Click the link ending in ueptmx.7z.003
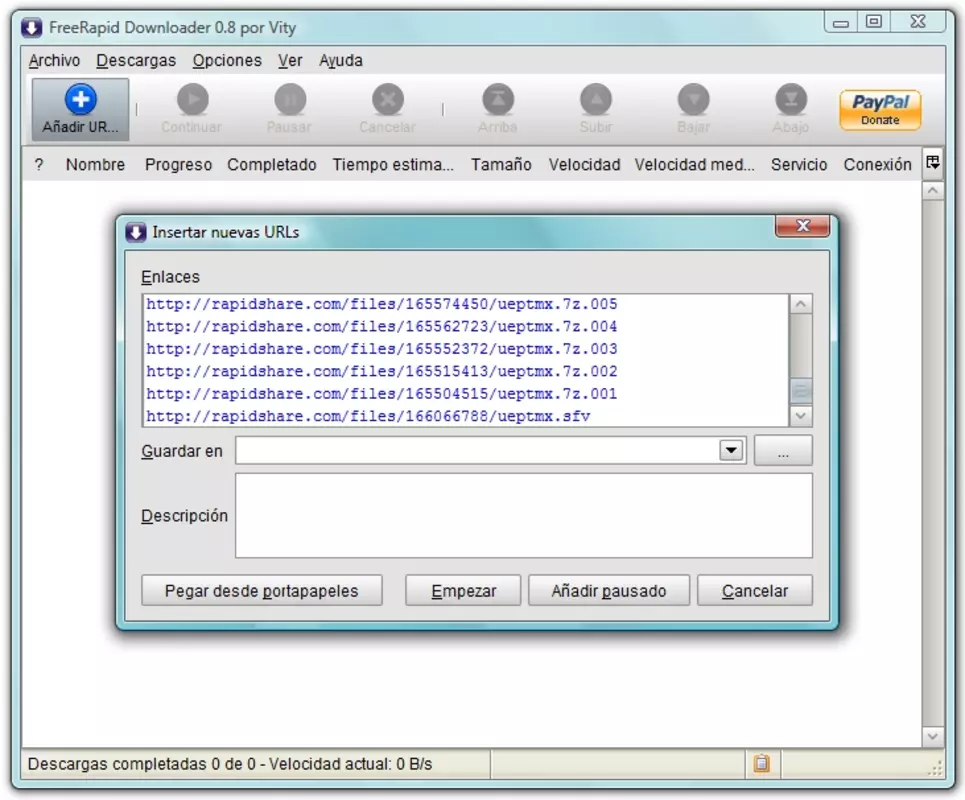 382,349
